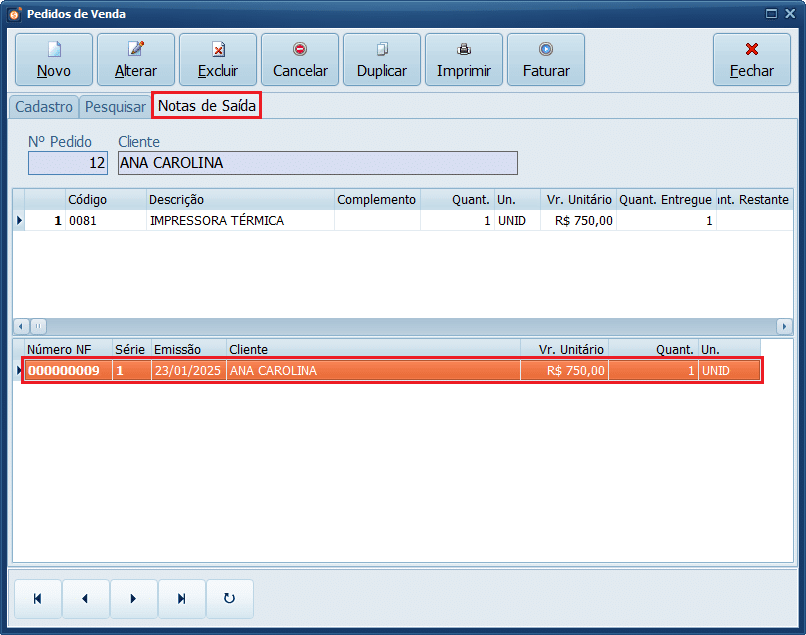Screen dimensions: 806x635
Task: Close the form with Fechar
Action: [x=752, y=60]
